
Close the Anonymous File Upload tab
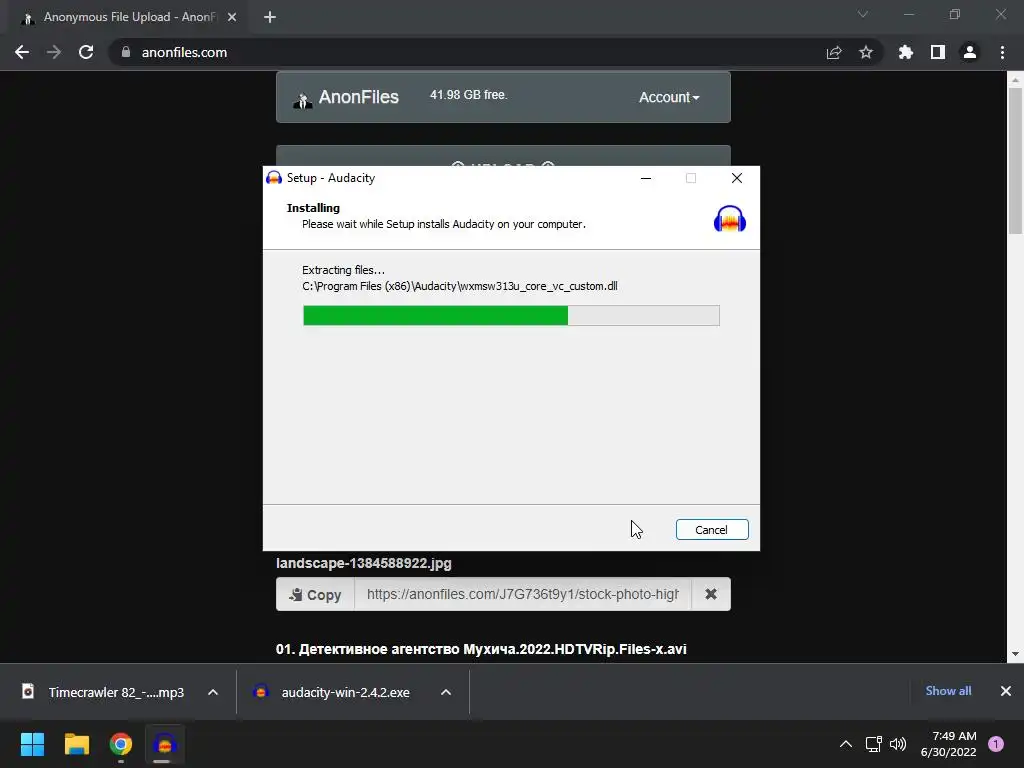[232, 18]
